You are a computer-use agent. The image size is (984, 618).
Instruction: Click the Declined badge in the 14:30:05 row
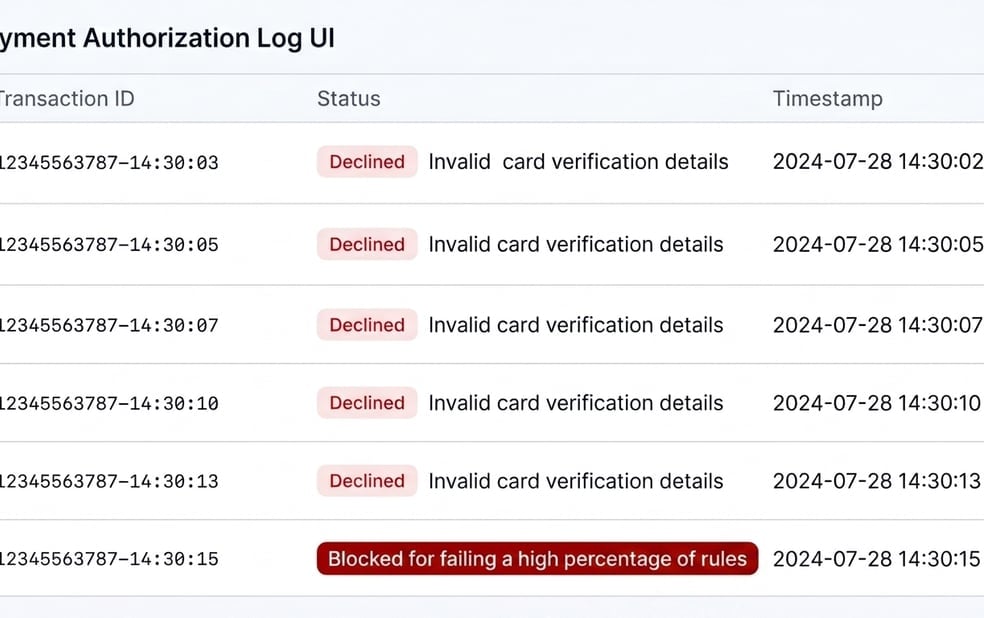coord(367,244)
